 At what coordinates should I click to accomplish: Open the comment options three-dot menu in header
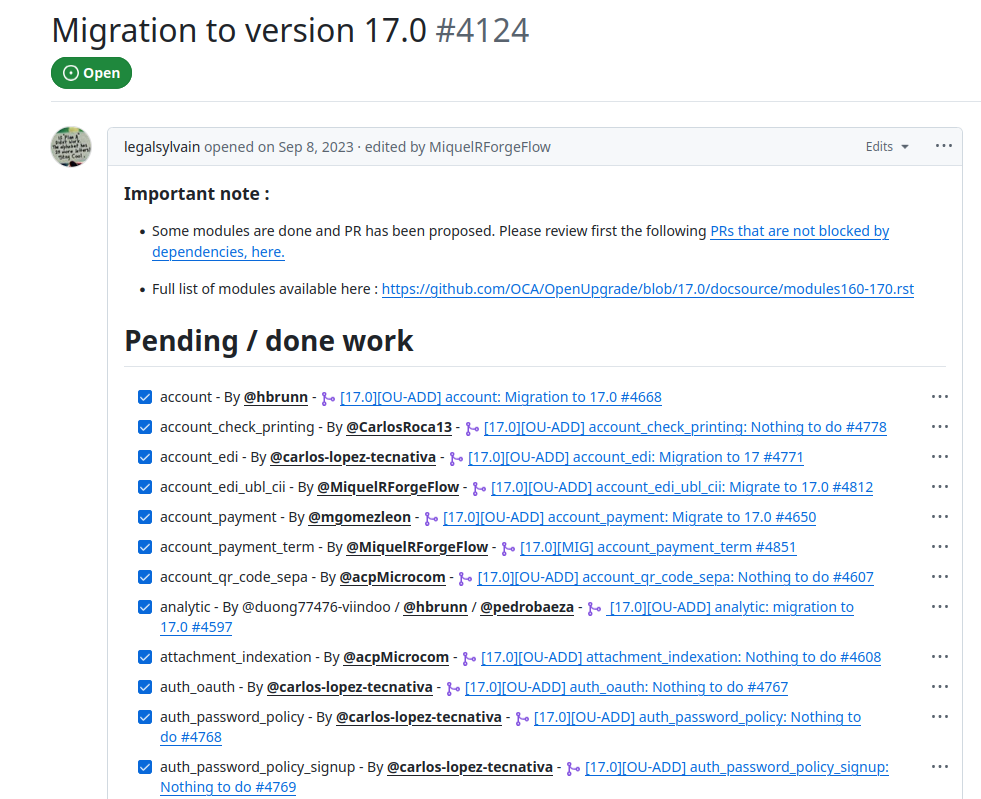coord(943,146)
